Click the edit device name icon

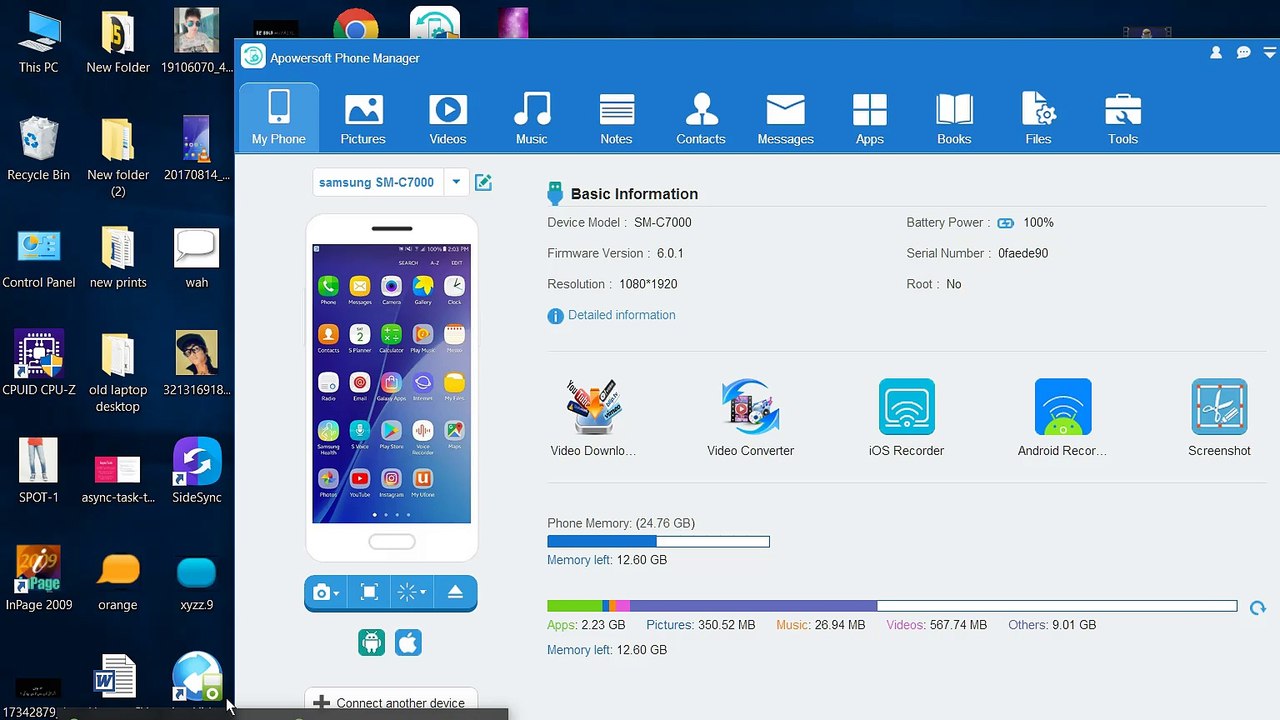(483, 182)
